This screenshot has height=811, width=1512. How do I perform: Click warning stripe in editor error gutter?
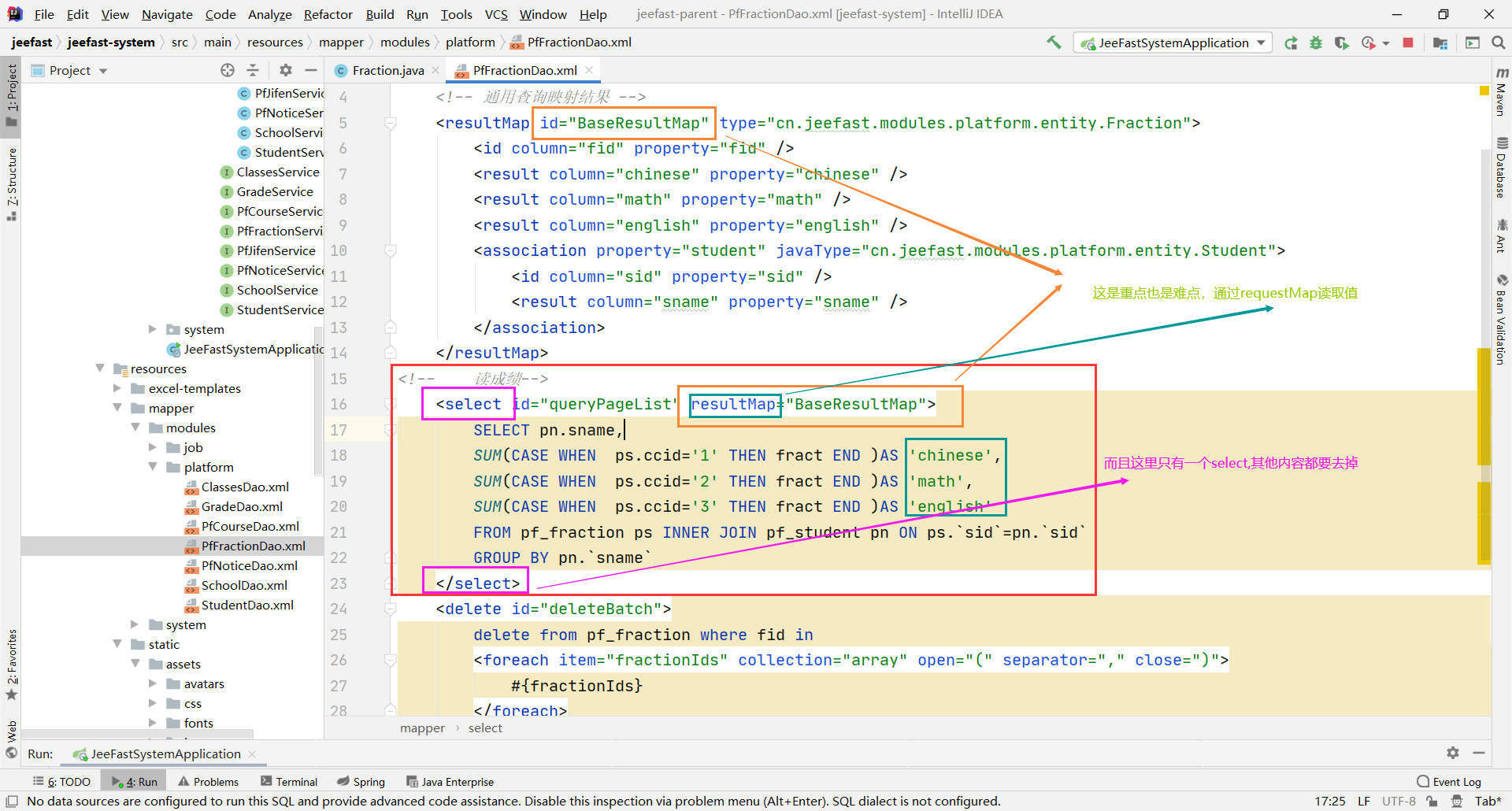coord(1484,457)
